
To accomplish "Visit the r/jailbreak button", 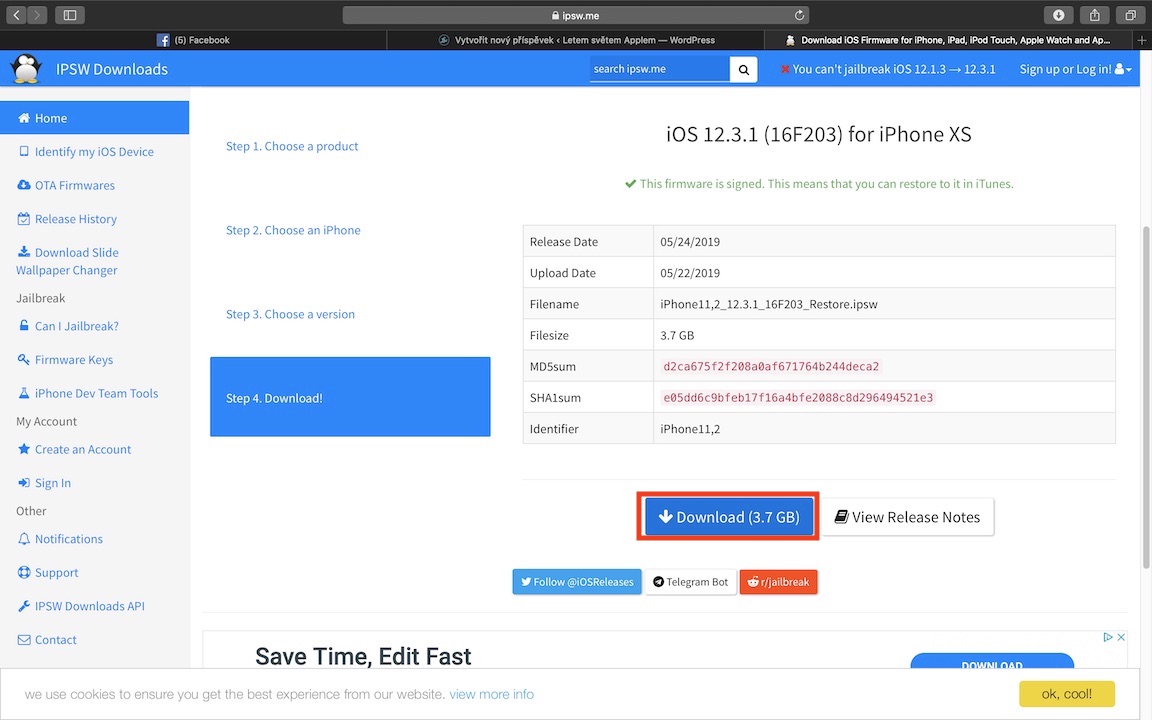I will 778,582.
